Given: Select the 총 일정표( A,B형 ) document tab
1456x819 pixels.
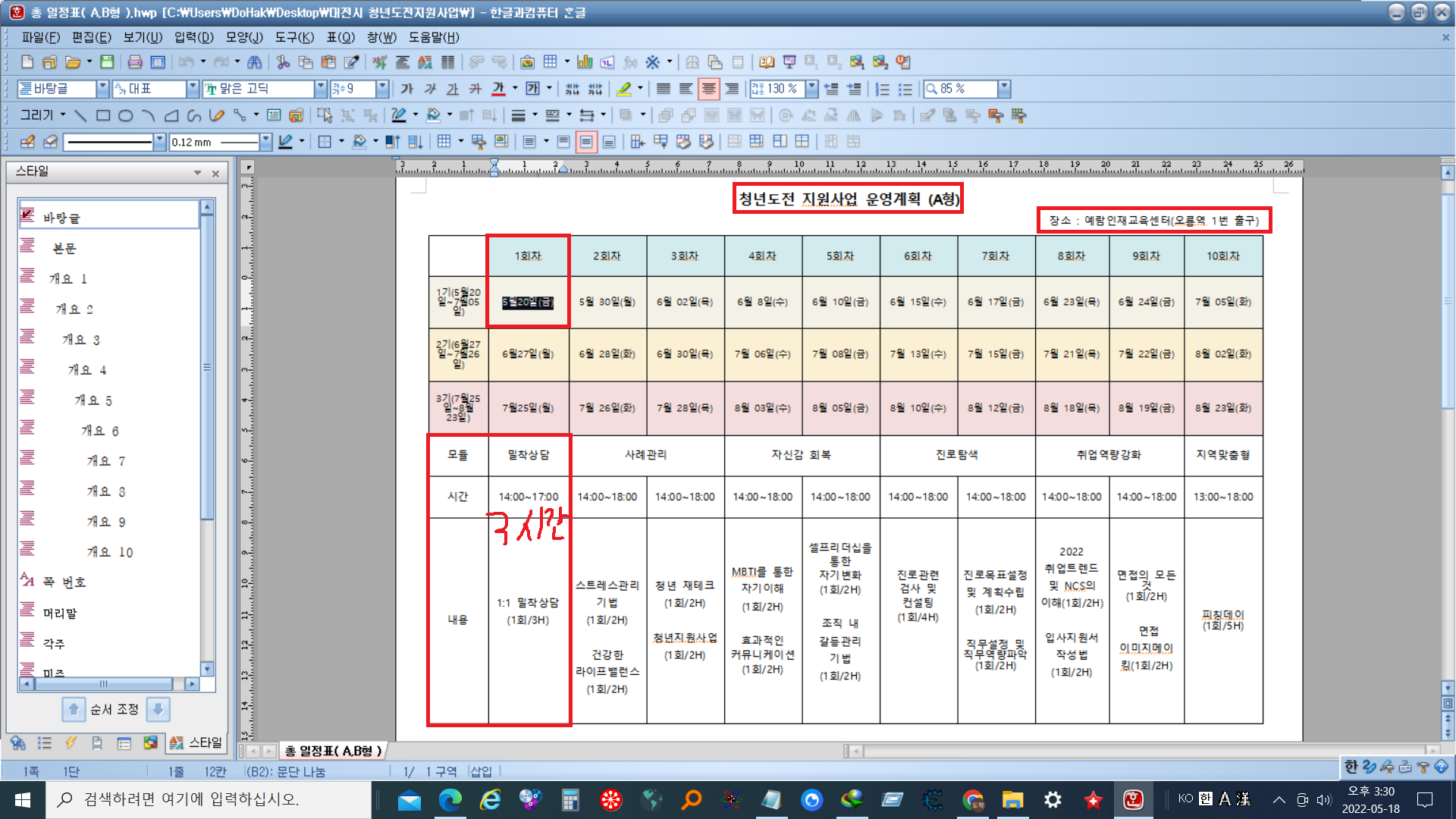Looking at the screenshot, I should pos(334,751).
